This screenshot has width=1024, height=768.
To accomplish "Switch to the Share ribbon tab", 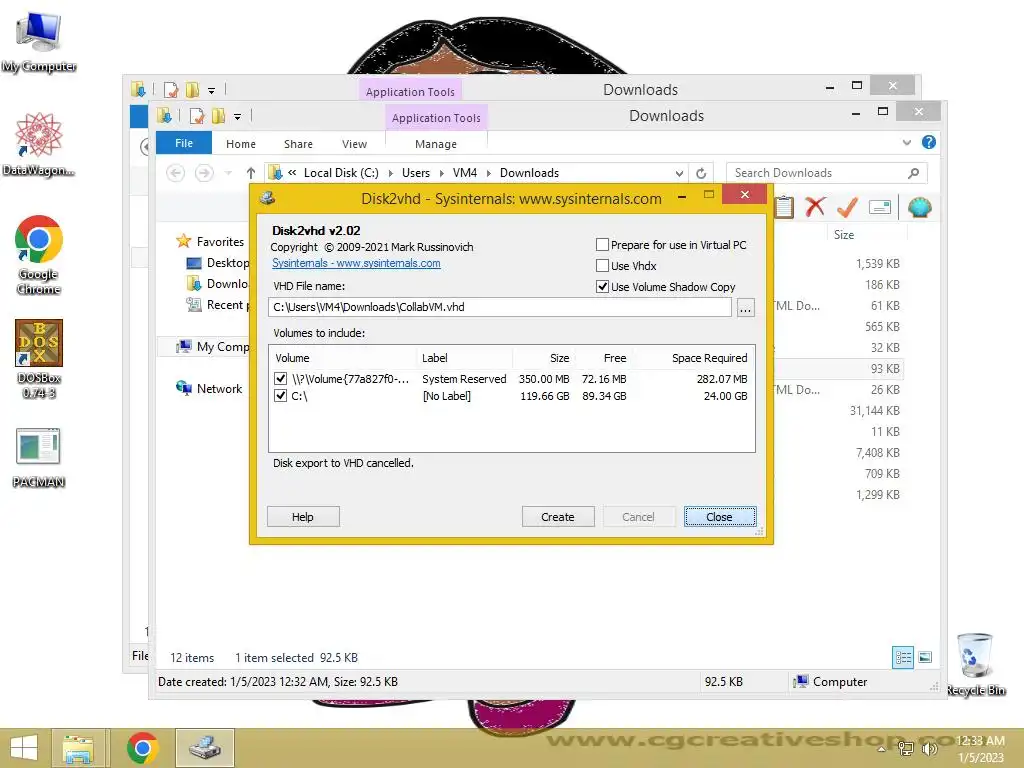I will [298, 144].
